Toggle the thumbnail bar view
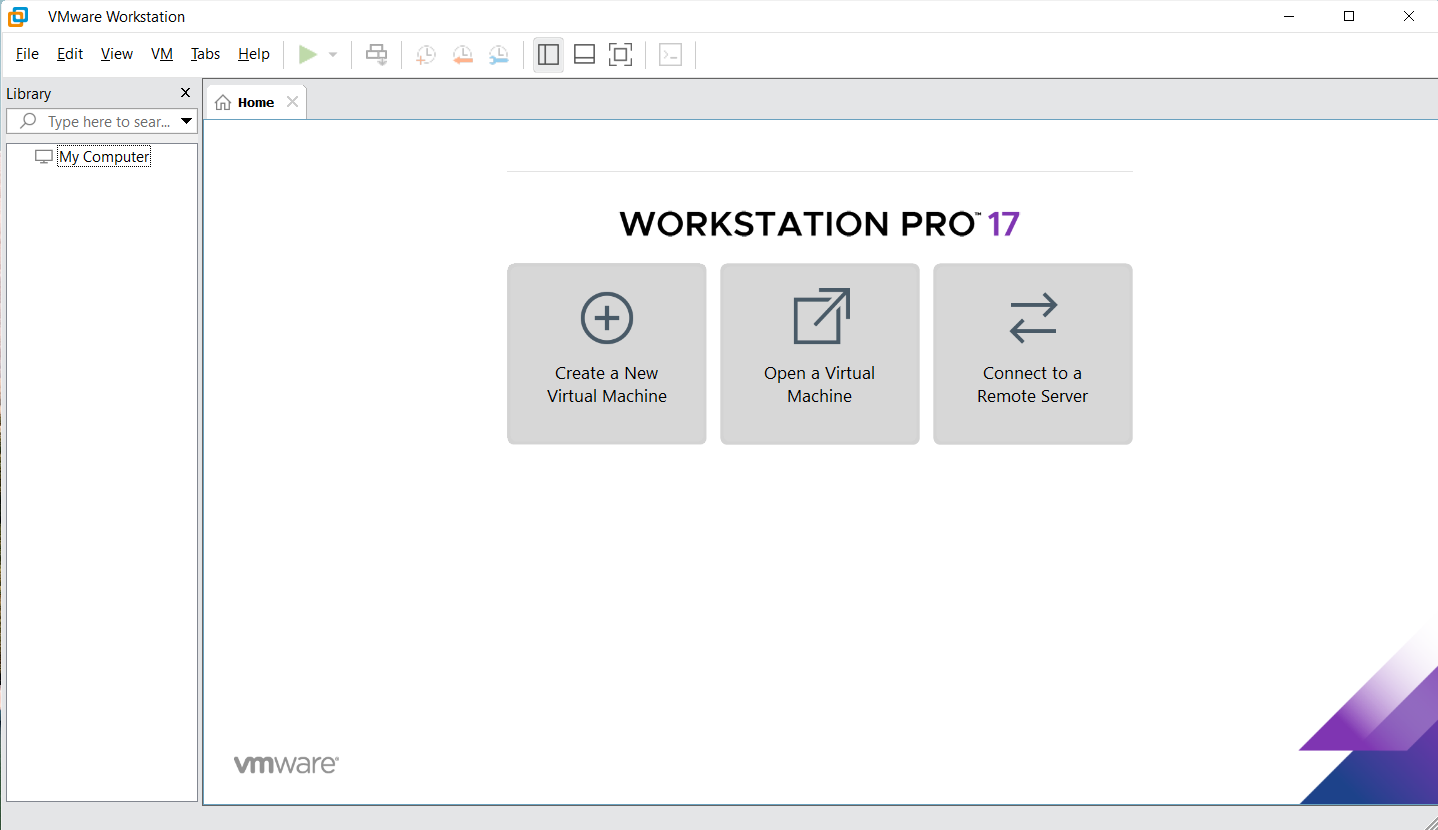The image size is (1438, 830). [x=584, y=55]
